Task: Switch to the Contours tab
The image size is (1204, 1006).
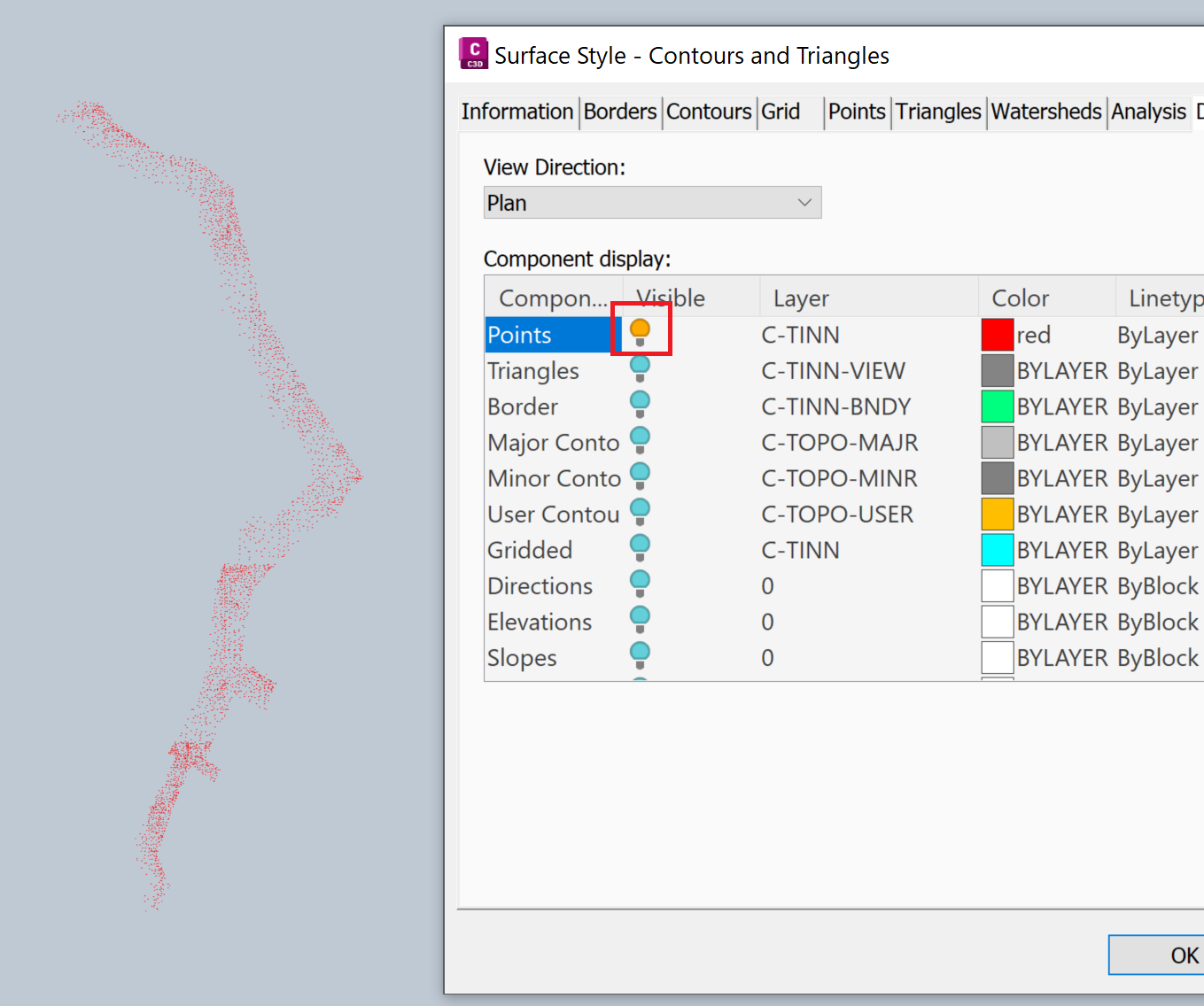Action: [708, 112]
